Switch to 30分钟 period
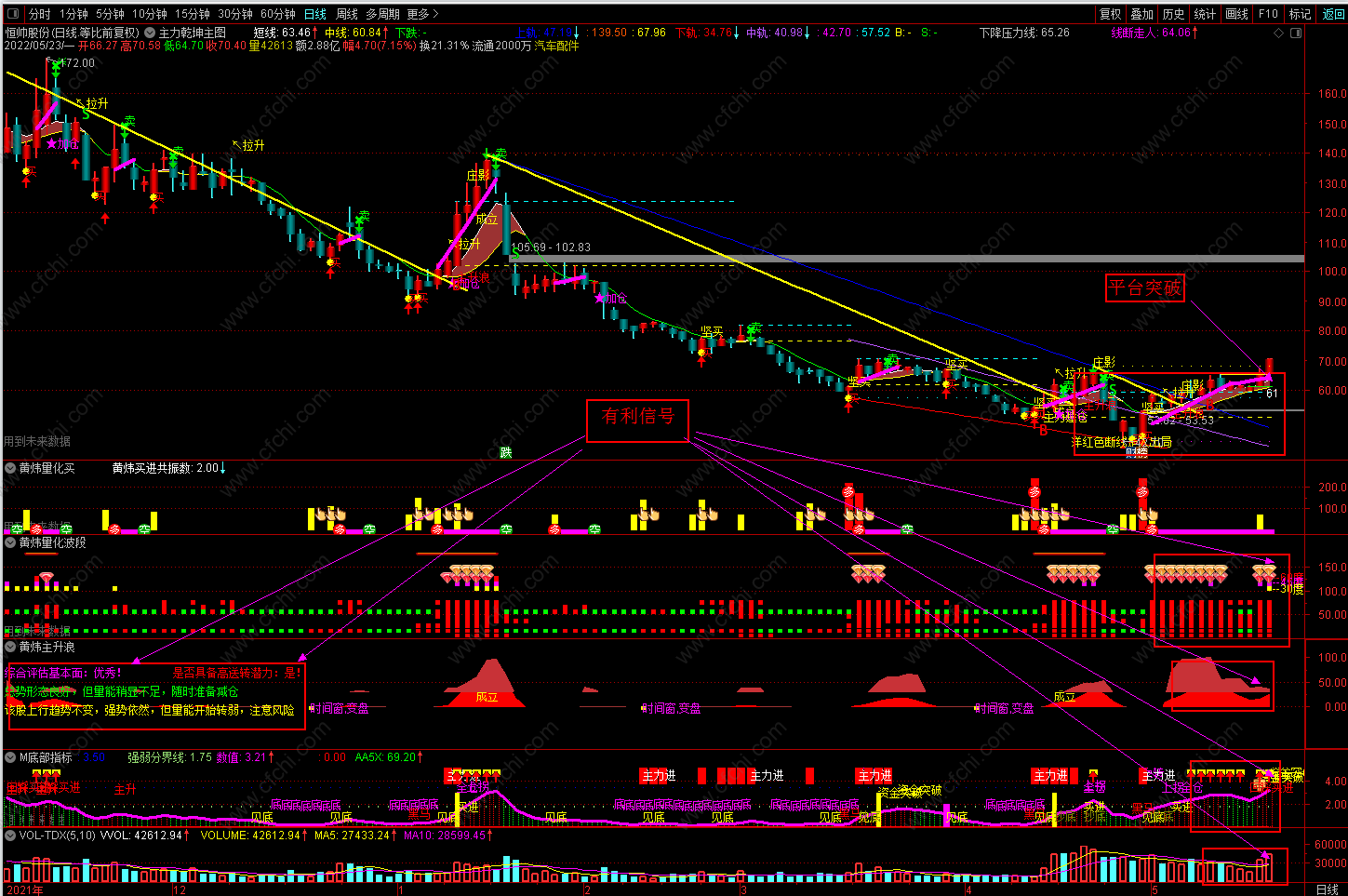This screenshot has width=1348, height=896. 235,14
